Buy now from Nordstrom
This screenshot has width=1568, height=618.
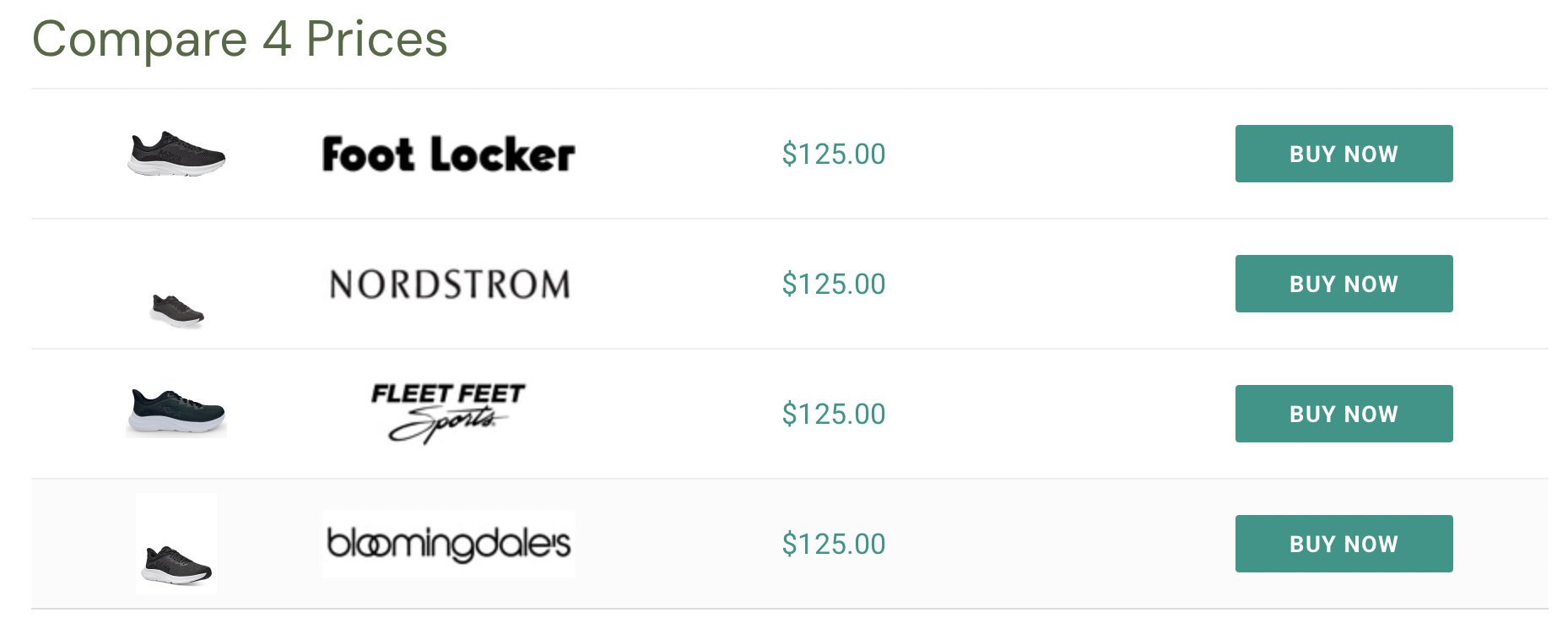point(1344,284)
